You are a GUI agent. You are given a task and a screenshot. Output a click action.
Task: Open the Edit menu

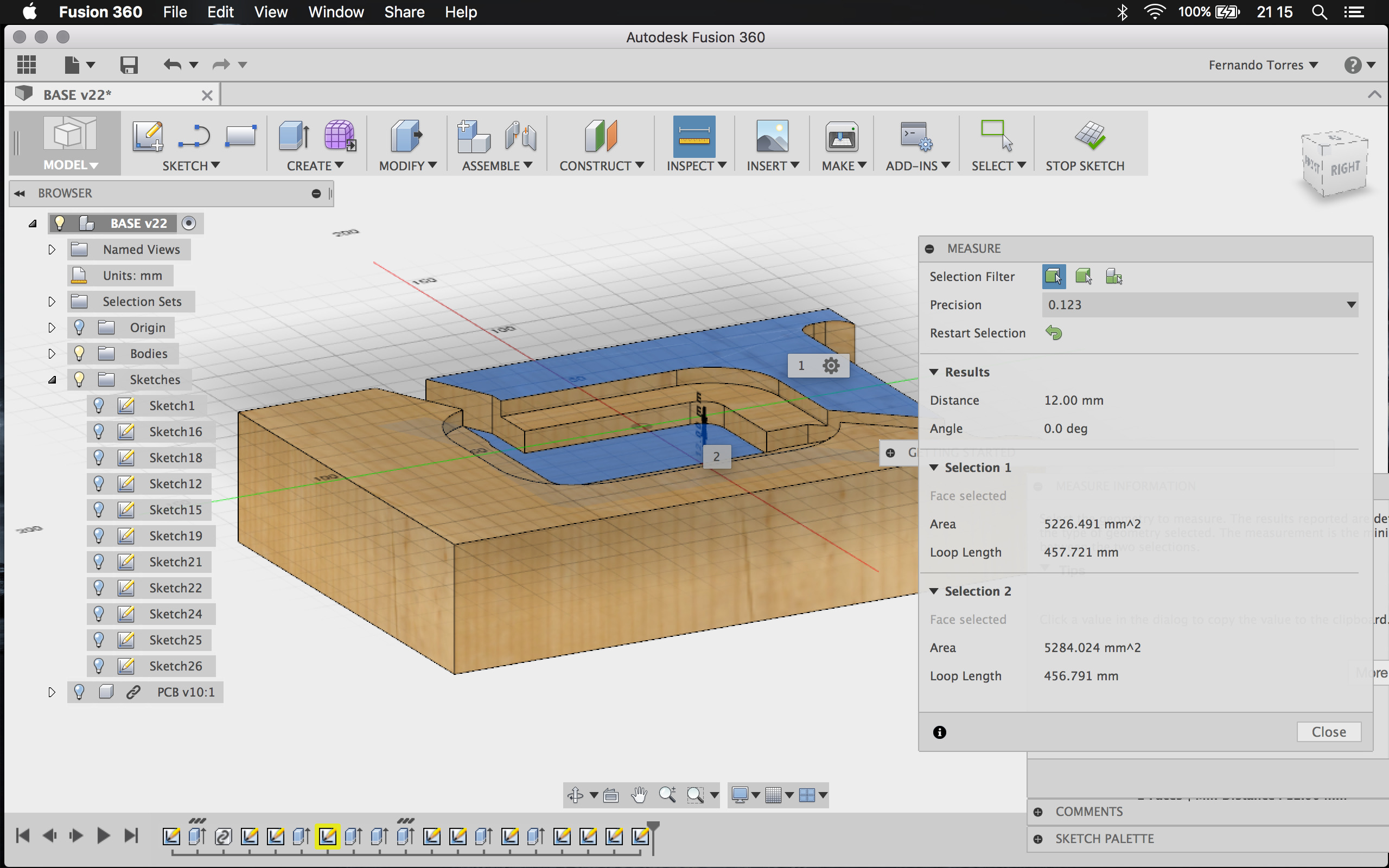click(220, 12)
